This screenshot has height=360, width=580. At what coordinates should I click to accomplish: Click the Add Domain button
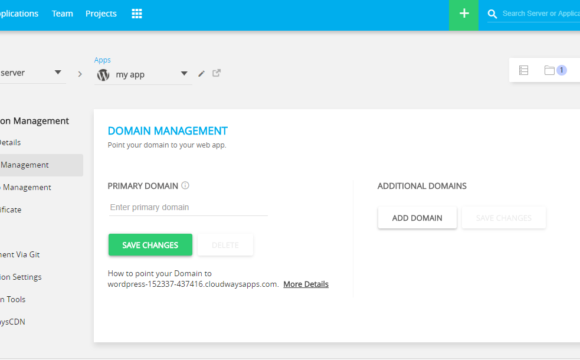[417, 218]
